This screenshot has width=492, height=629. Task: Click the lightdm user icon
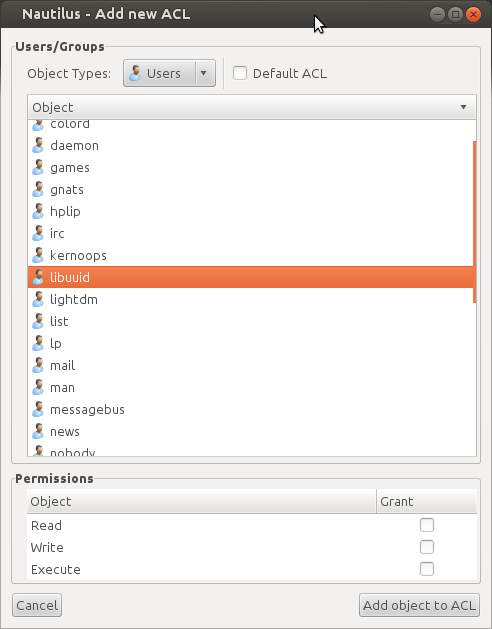pyautogui.click(x=38, y=299)
